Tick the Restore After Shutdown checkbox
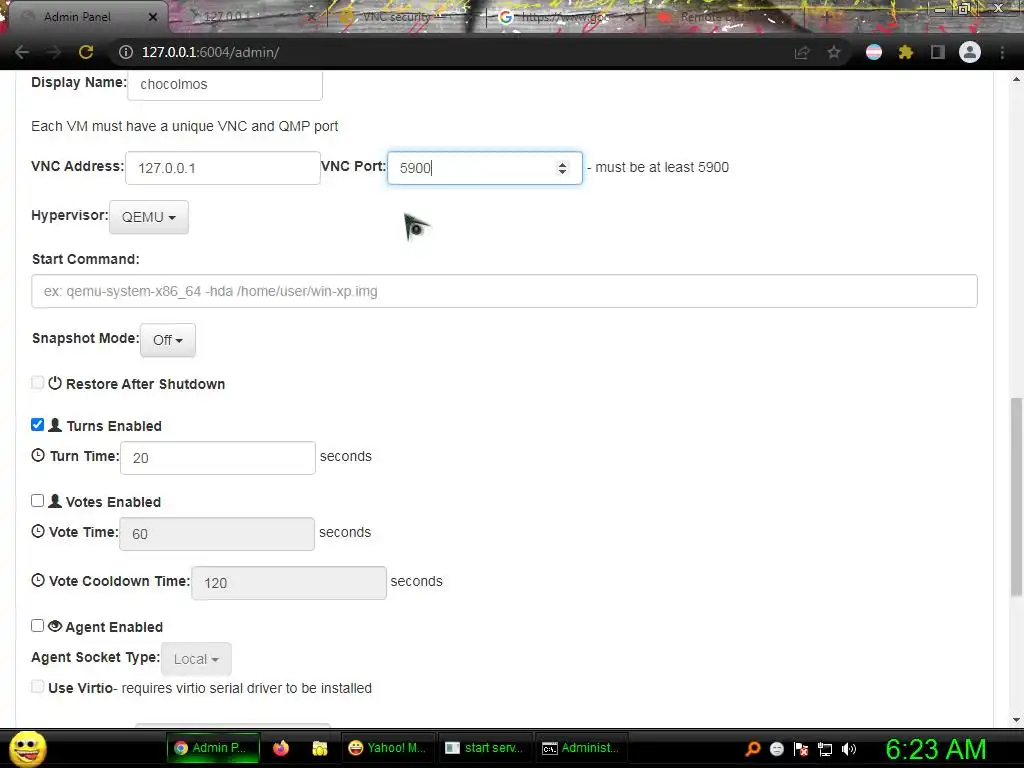Viewport: 1024px width, 768px height. (37, 383)
